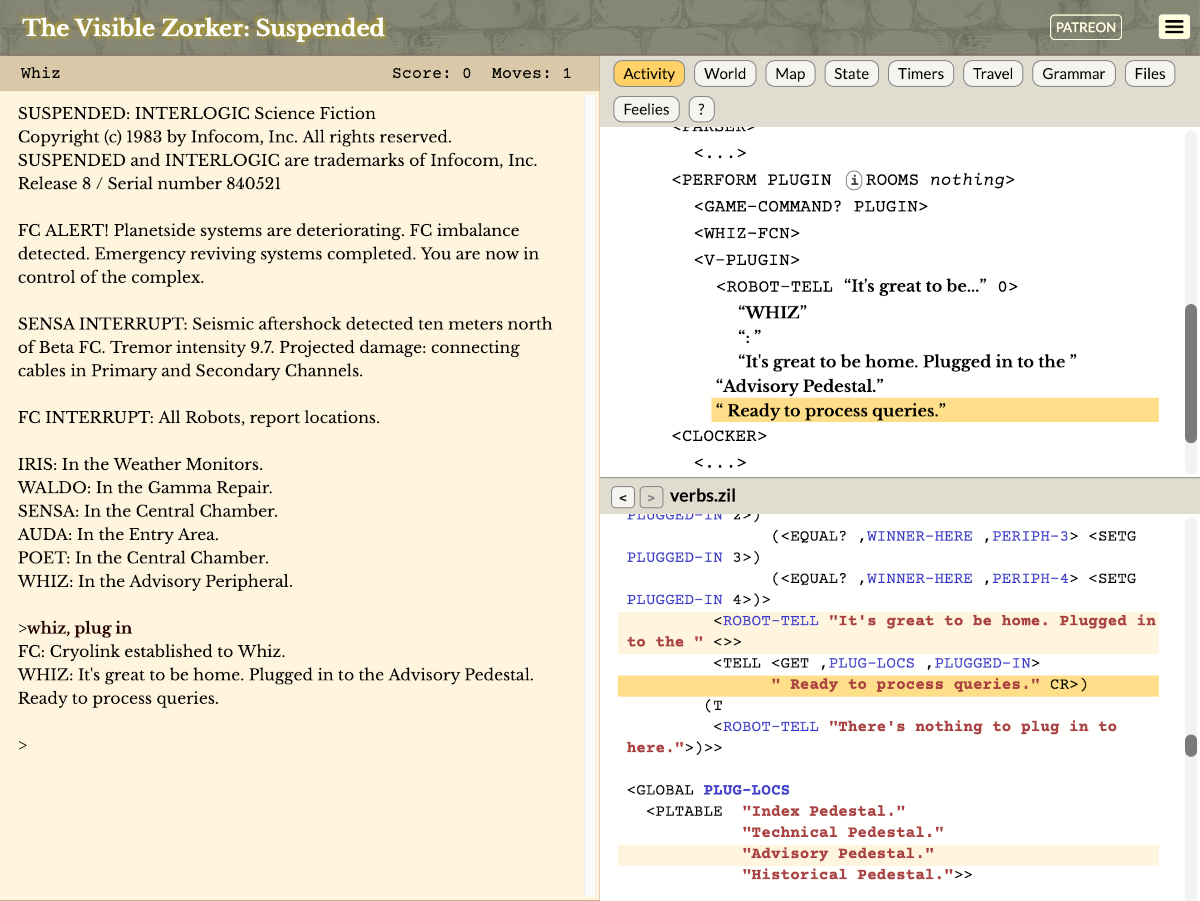Image resolution: width=1200 pixels, height=901 pixels.
Task: Select the PERFORM PLUGIN trace line
Action: pos(843,180)
